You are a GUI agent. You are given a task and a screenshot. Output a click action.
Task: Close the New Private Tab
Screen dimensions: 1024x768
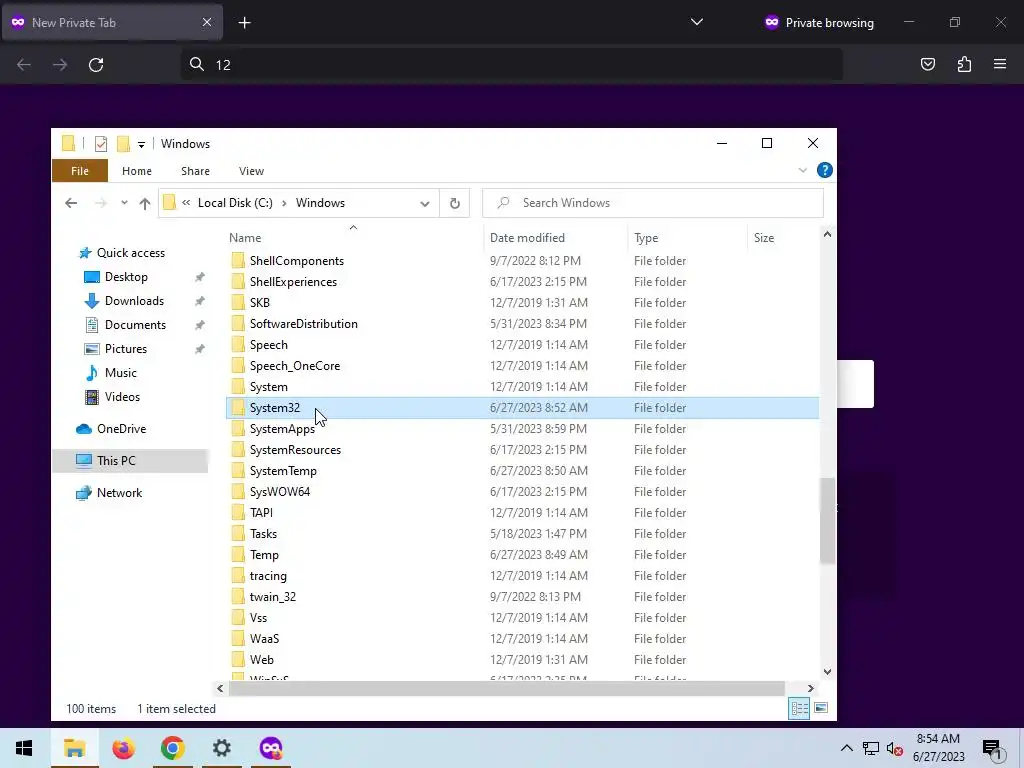coord(206,22)
